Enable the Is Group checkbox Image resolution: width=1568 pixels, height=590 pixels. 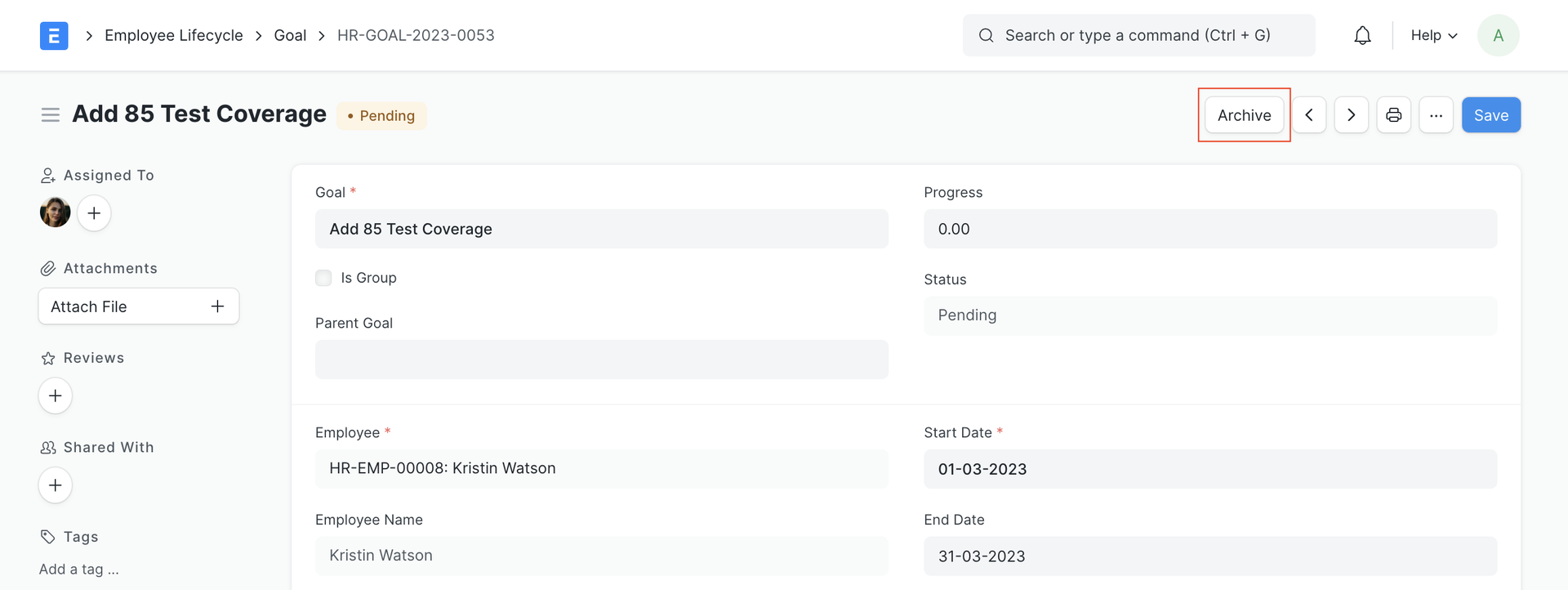click(x=324, y=278)
